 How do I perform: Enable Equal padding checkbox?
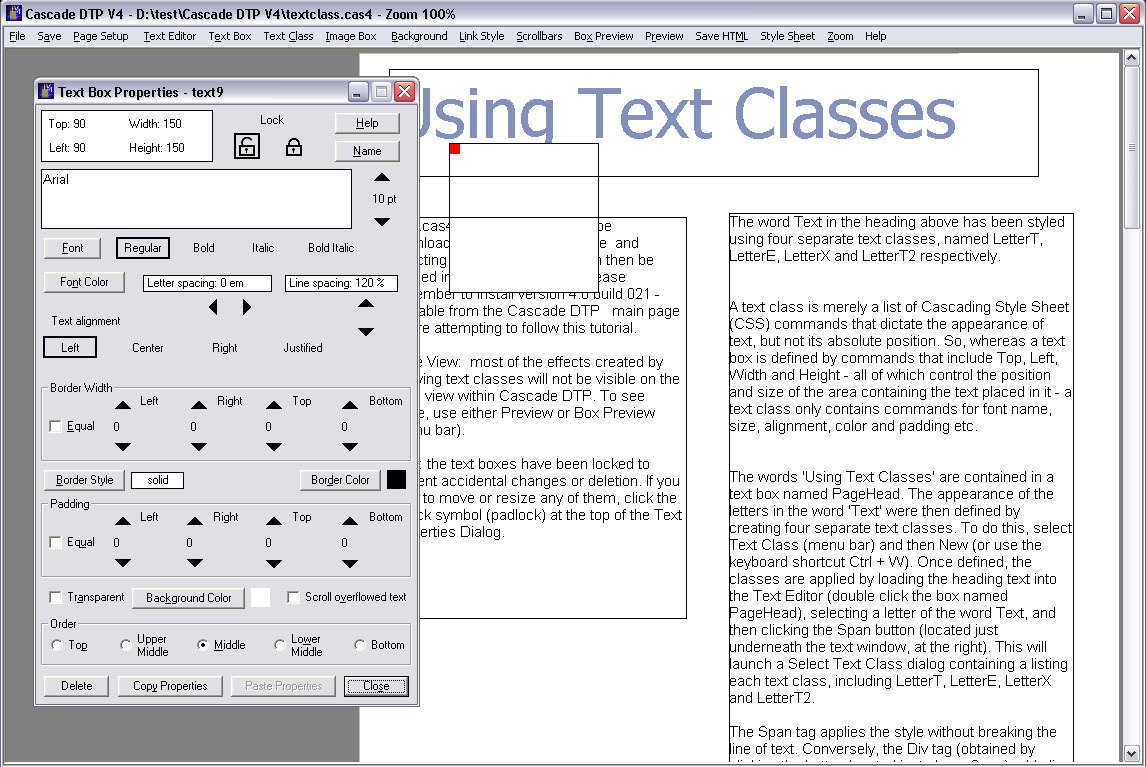[x=55, y=542]
